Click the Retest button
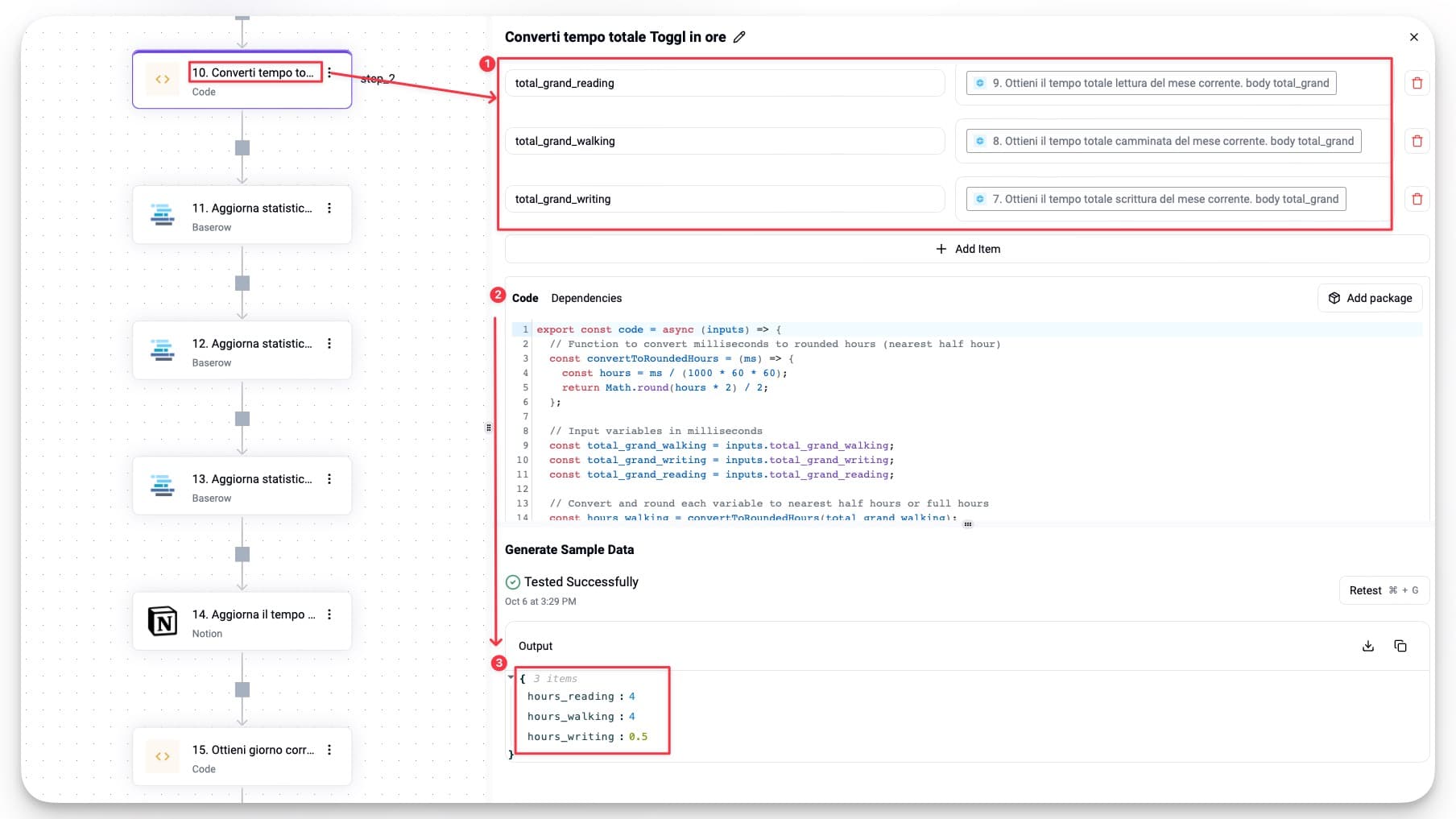The image size is (1456, 819). point(1384,590)
